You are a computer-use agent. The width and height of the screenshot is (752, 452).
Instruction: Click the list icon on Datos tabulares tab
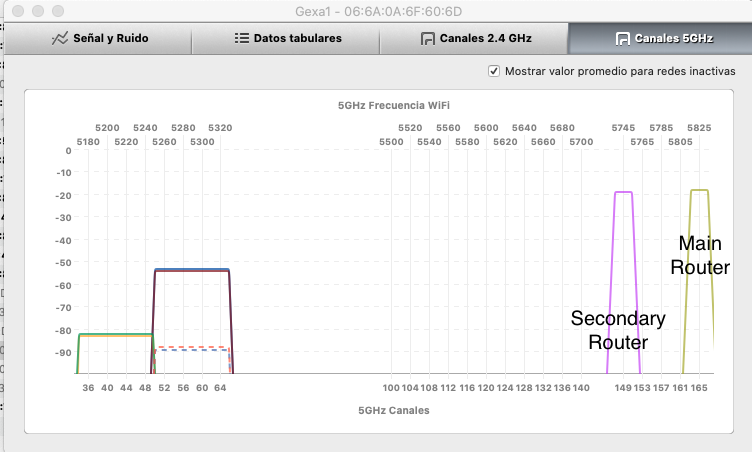(x=242, y=39)
